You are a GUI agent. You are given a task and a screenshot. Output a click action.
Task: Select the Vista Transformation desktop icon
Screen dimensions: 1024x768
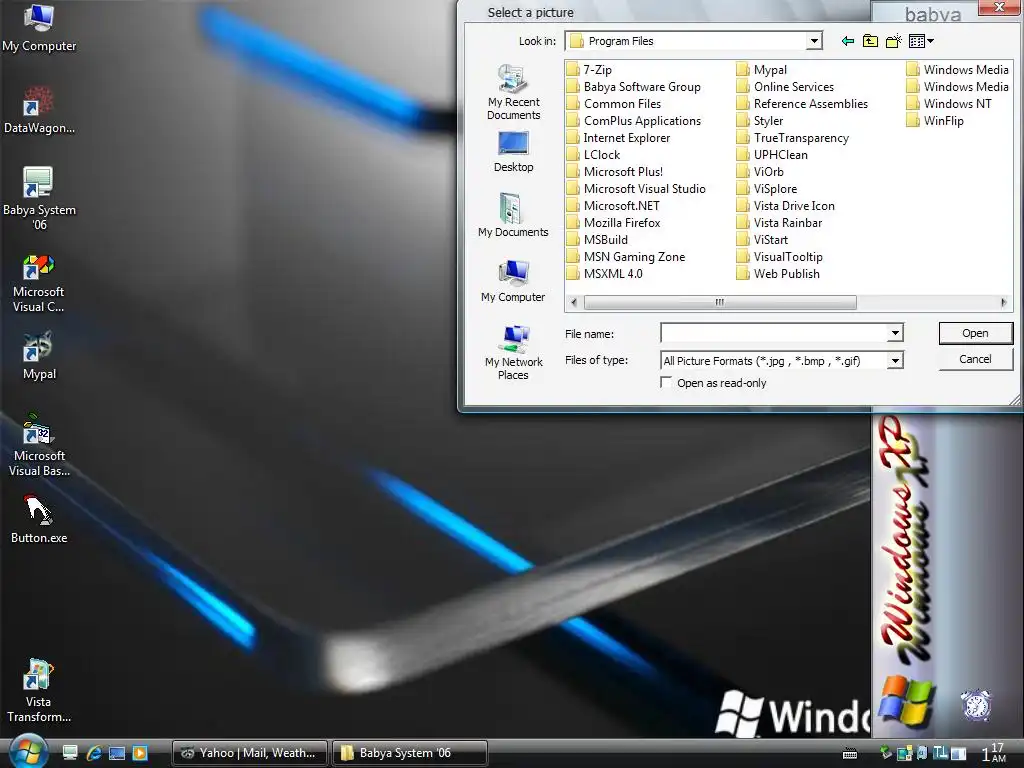[x=39, y=691]
